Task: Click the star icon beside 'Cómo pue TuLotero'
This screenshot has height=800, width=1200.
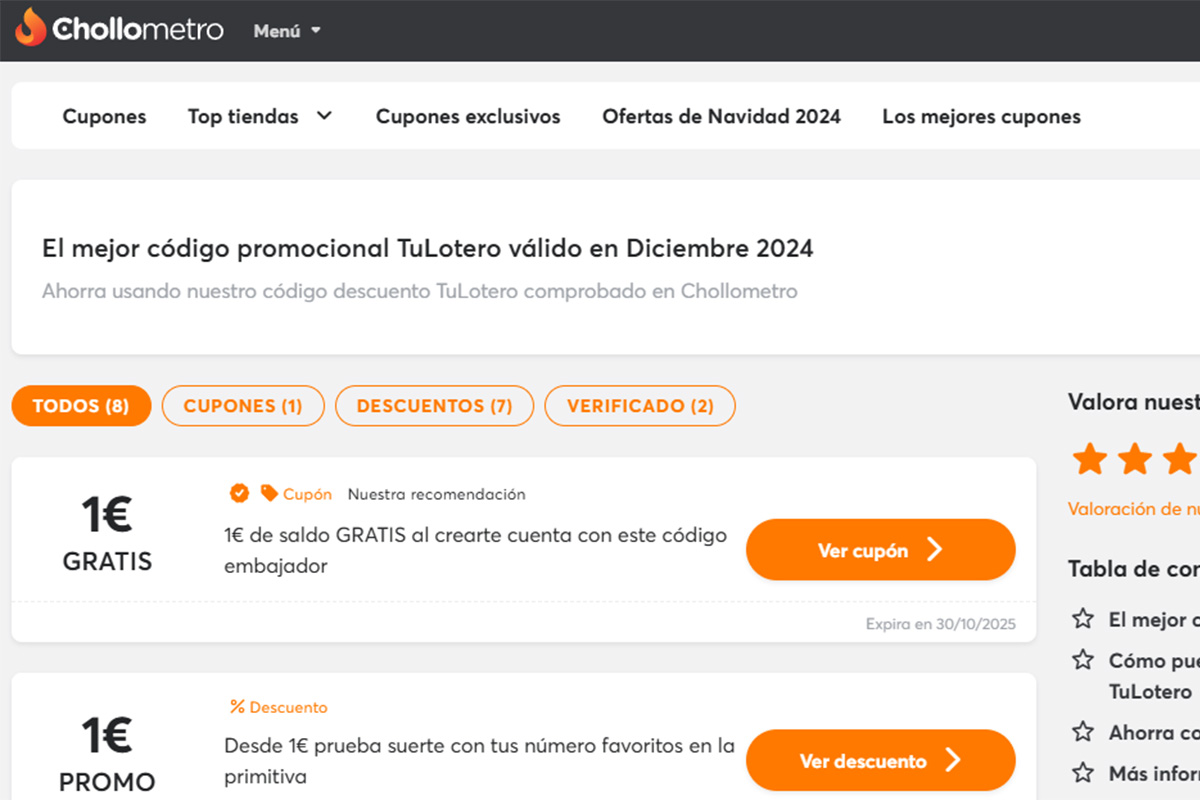Action: coord(1083,660)
